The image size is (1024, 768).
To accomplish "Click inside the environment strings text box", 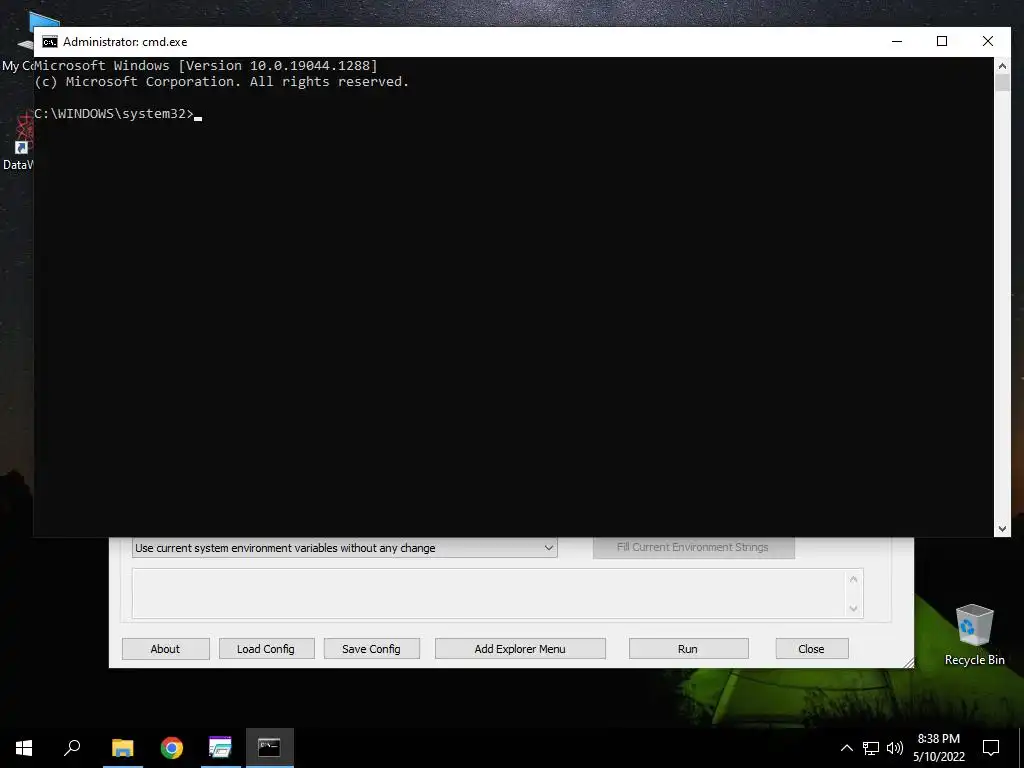I will point(490,594).
